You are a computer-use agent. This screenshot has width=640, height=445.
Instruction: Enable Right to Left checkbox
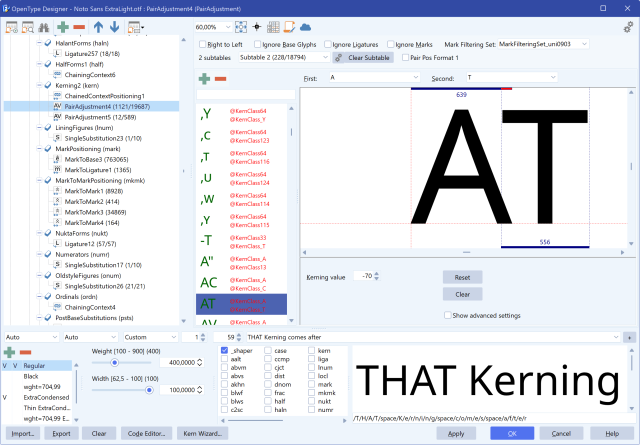click(202, 44)
